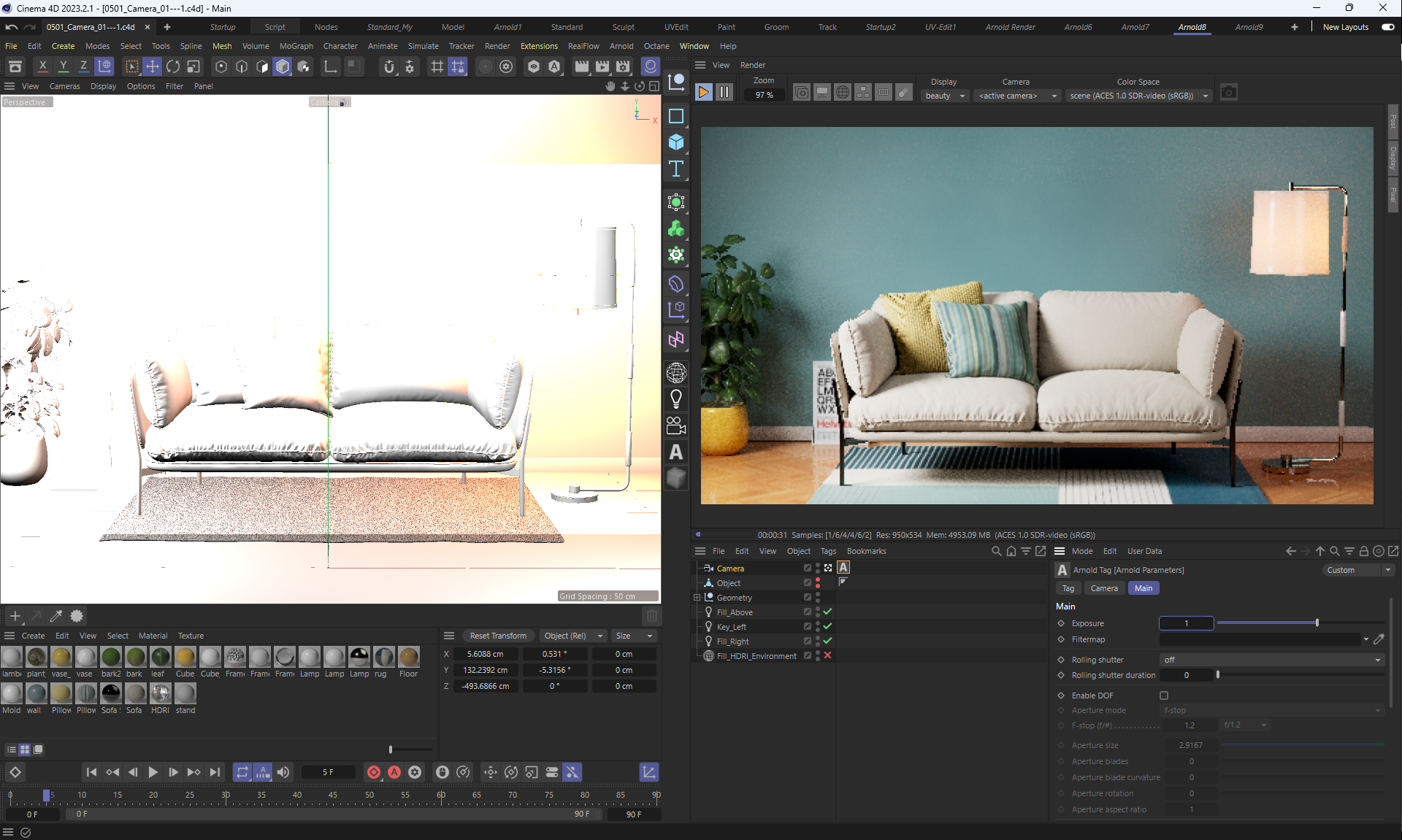Screen dimensions: 1402x840
Task: Enable the Fill_HDRI_Environment object
Action: pyautogui.click(x=827, y=655)
